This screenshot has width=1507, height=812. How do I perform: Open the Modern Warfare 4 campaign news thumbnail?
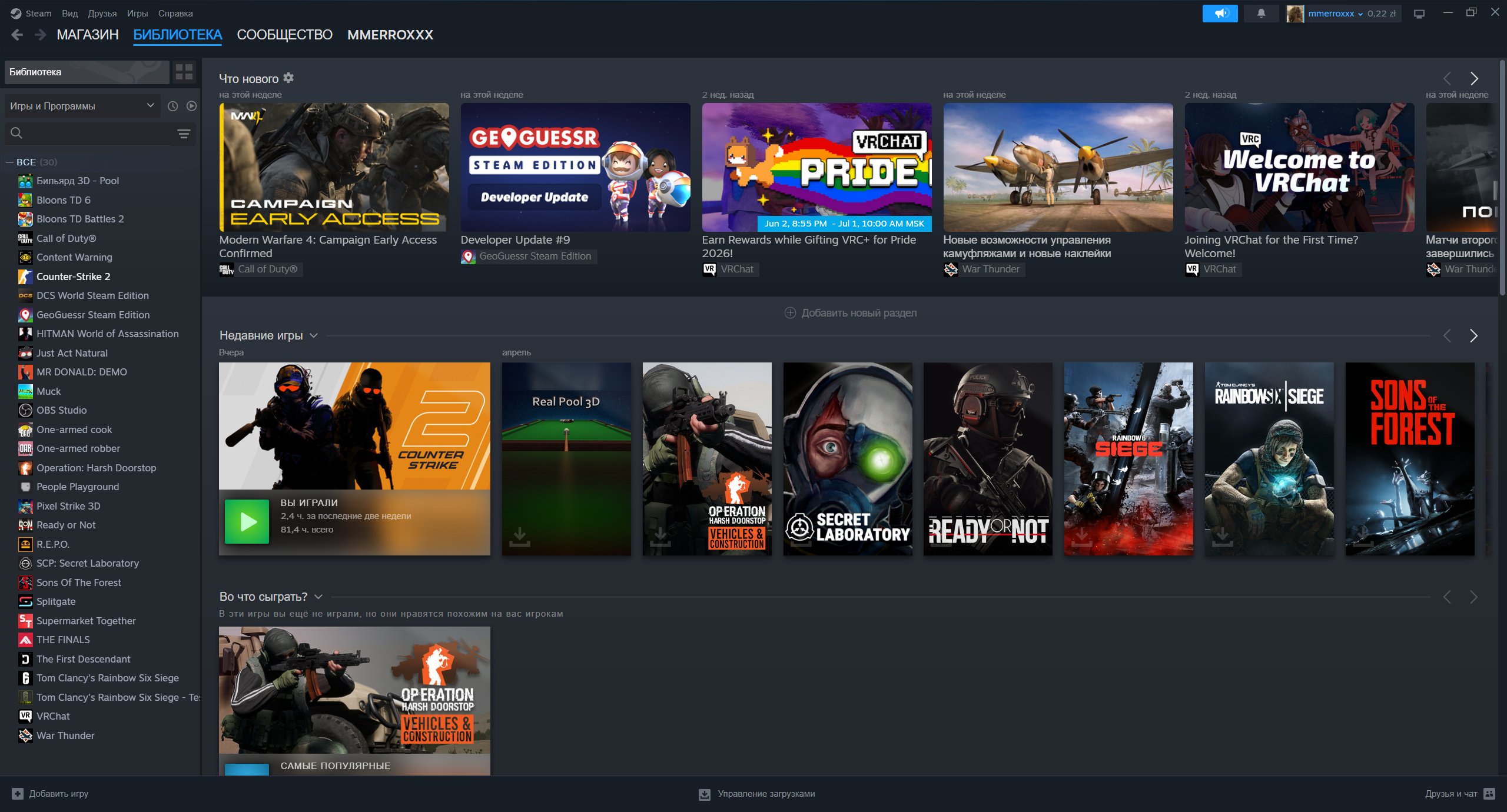pos(334,167)
